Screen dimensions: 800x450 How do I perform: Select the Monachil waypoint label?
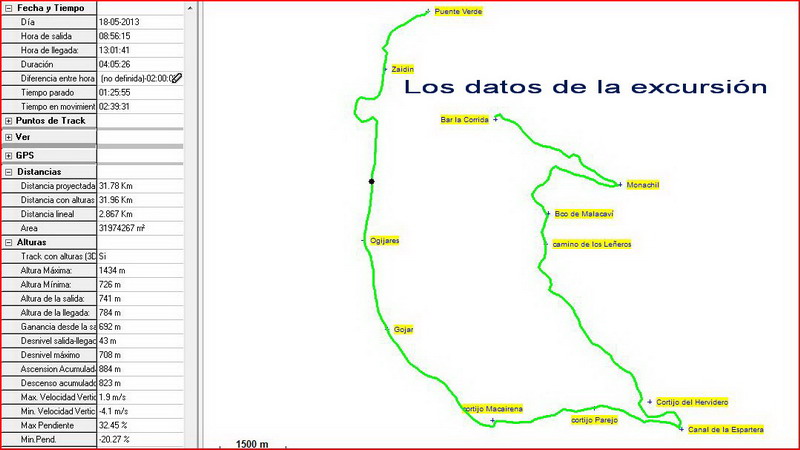click(643, 185)
